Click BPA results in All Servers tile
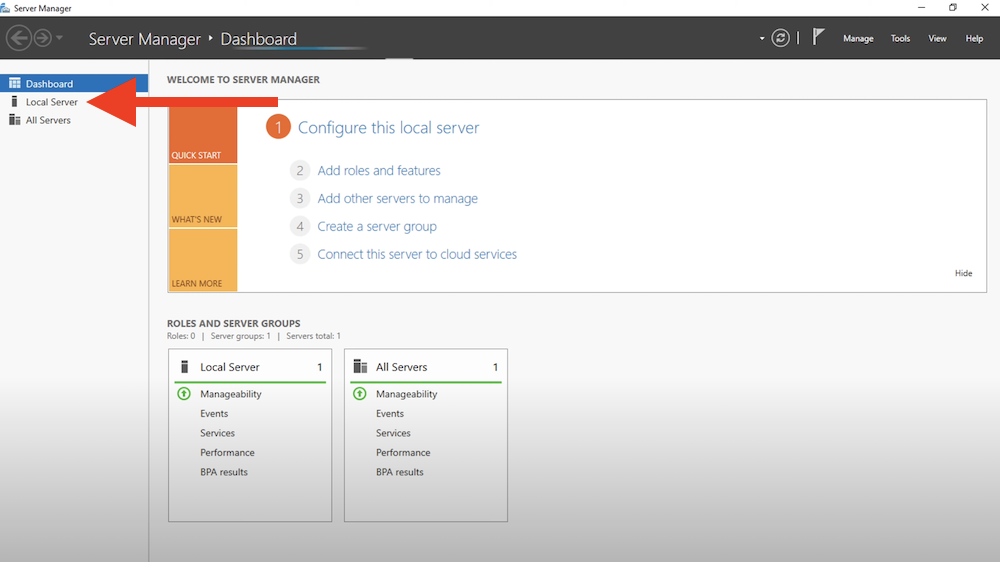The height and width of the screenshot is (562, 1000). [x=399, y=472]
